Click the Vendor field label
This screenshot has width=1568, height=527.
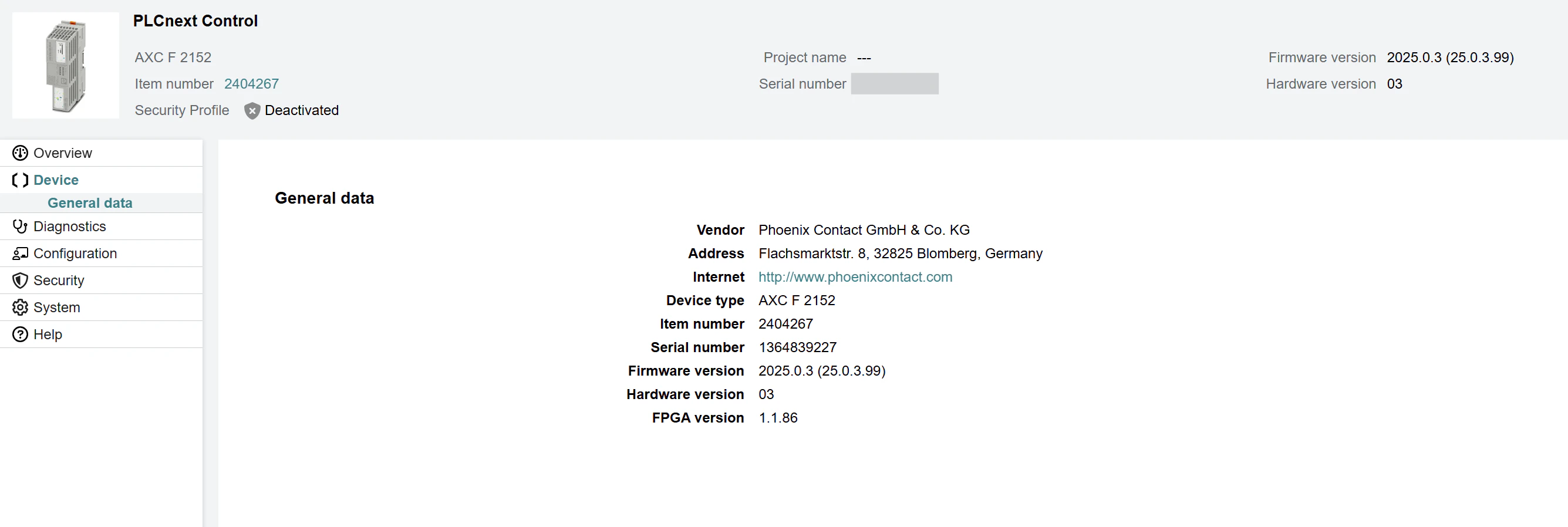(720, 230)
